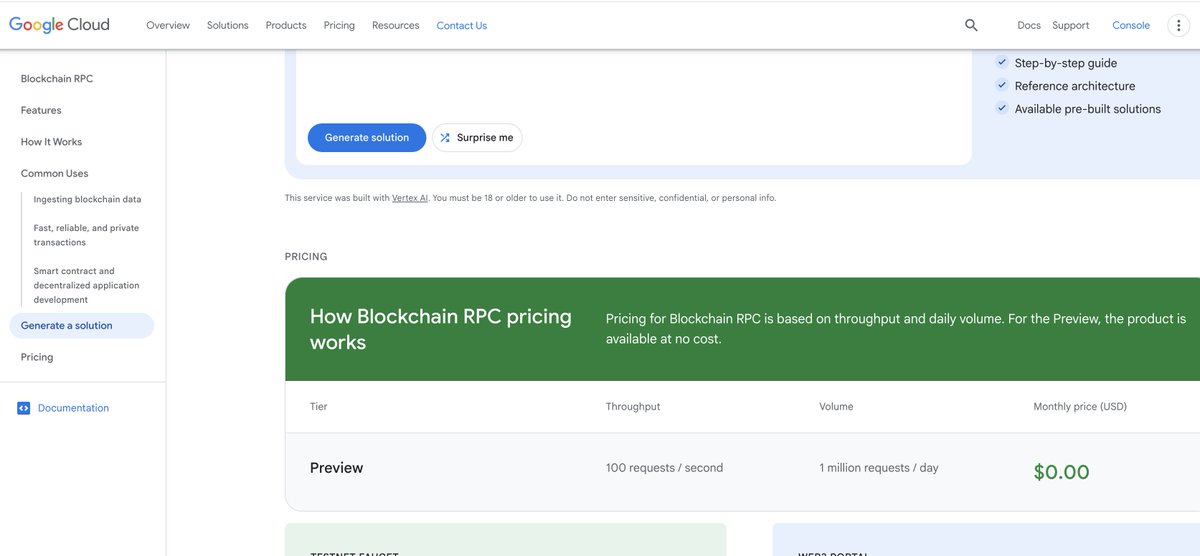Open the Overview nav item
This screenshot has height=556, width=1200.
click(x=168, y=25)
